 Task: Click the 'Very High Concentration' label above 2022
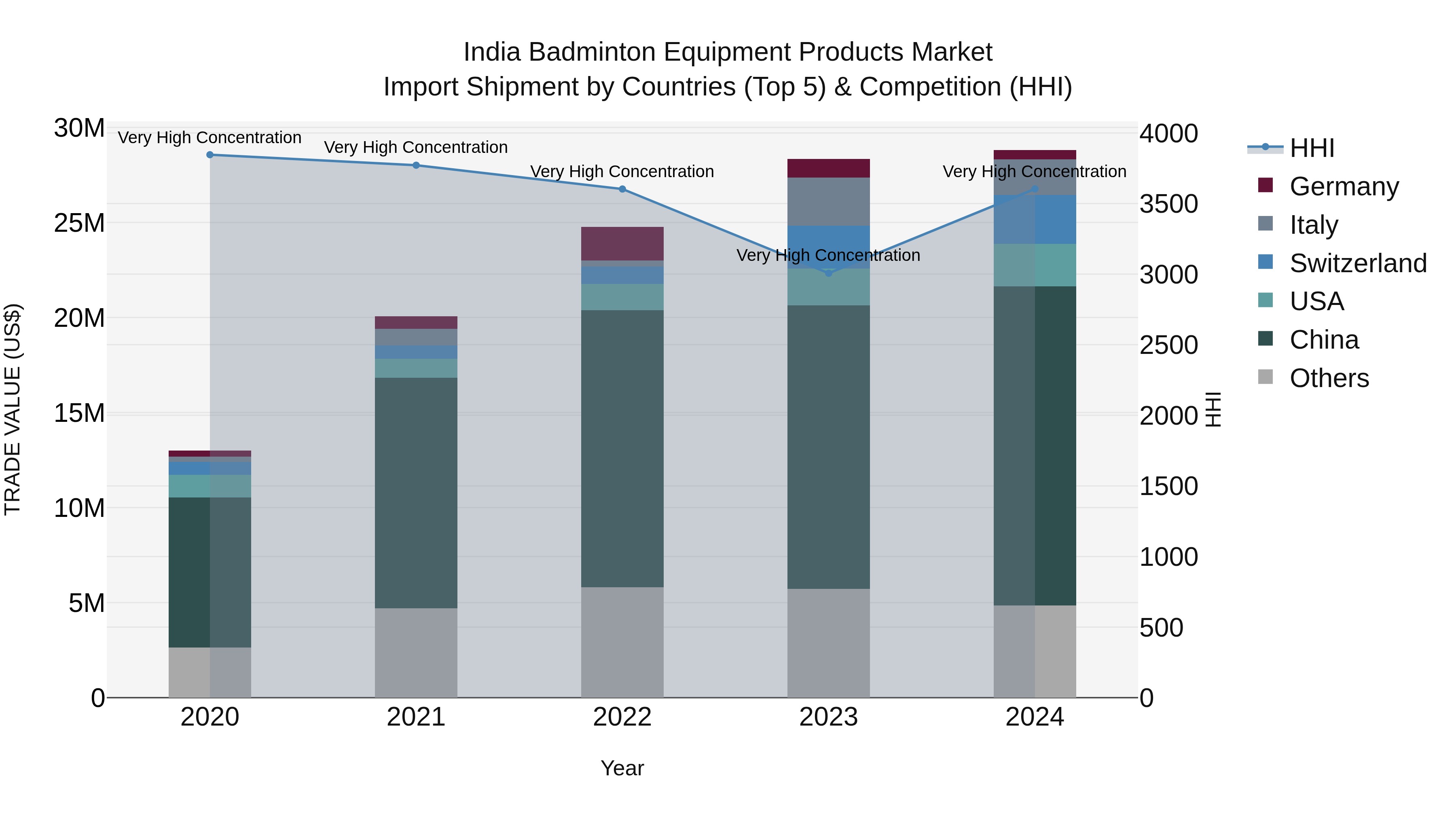(x=622, y=171)
